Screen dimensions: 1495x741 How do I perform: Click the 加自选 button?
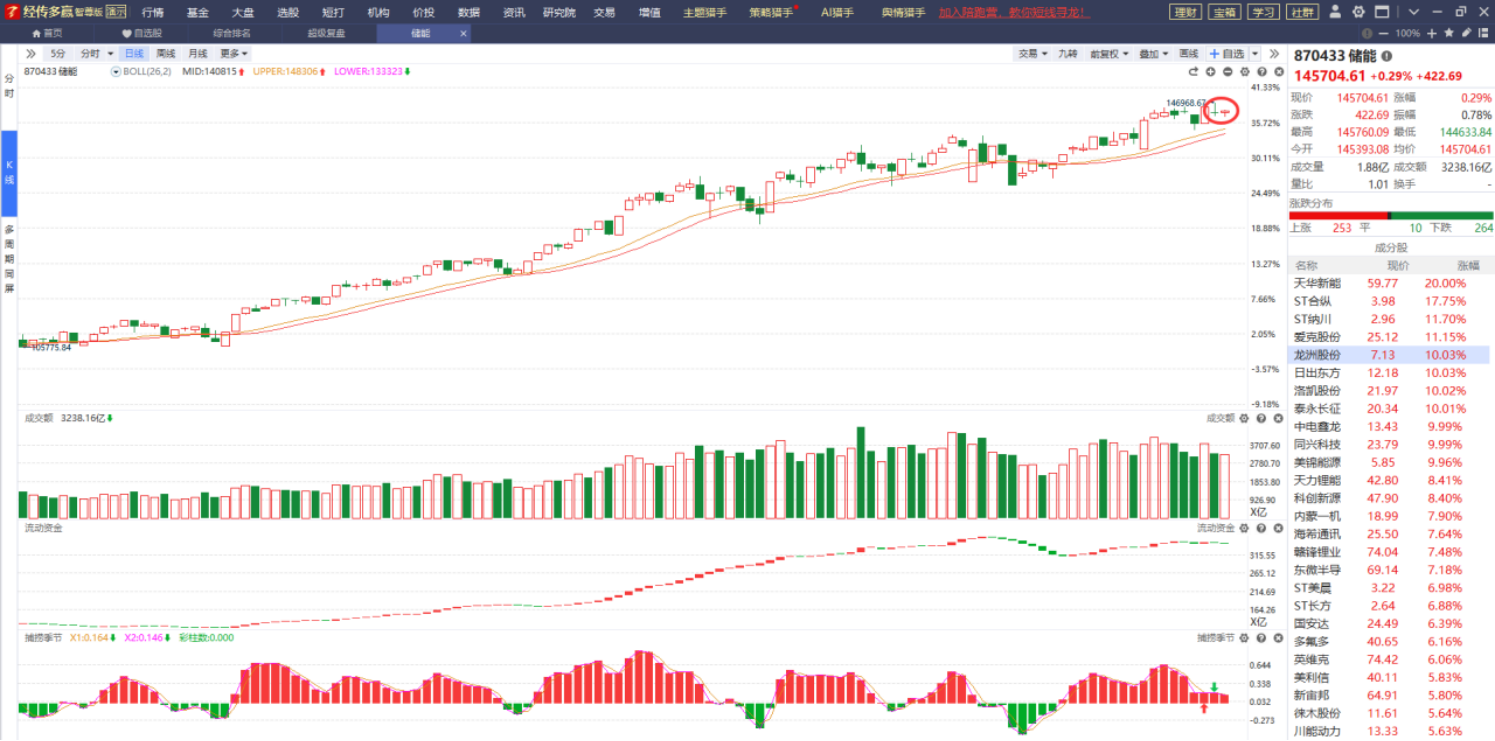click(x=1226, y=53)
